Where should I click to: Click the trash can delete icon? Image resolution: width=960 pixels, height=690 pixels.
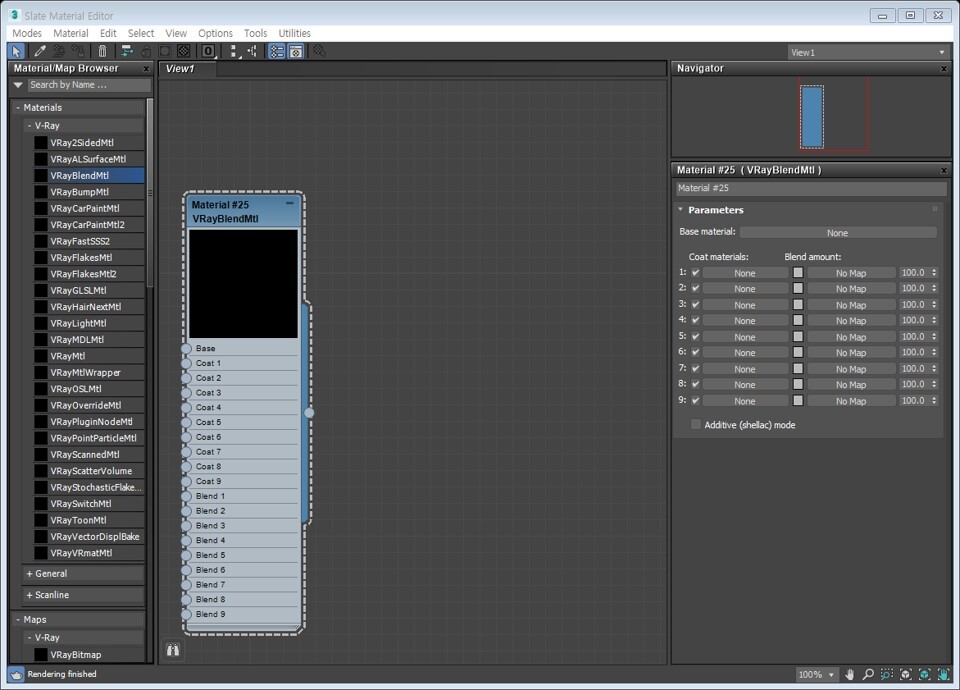[x=102, y=51]
